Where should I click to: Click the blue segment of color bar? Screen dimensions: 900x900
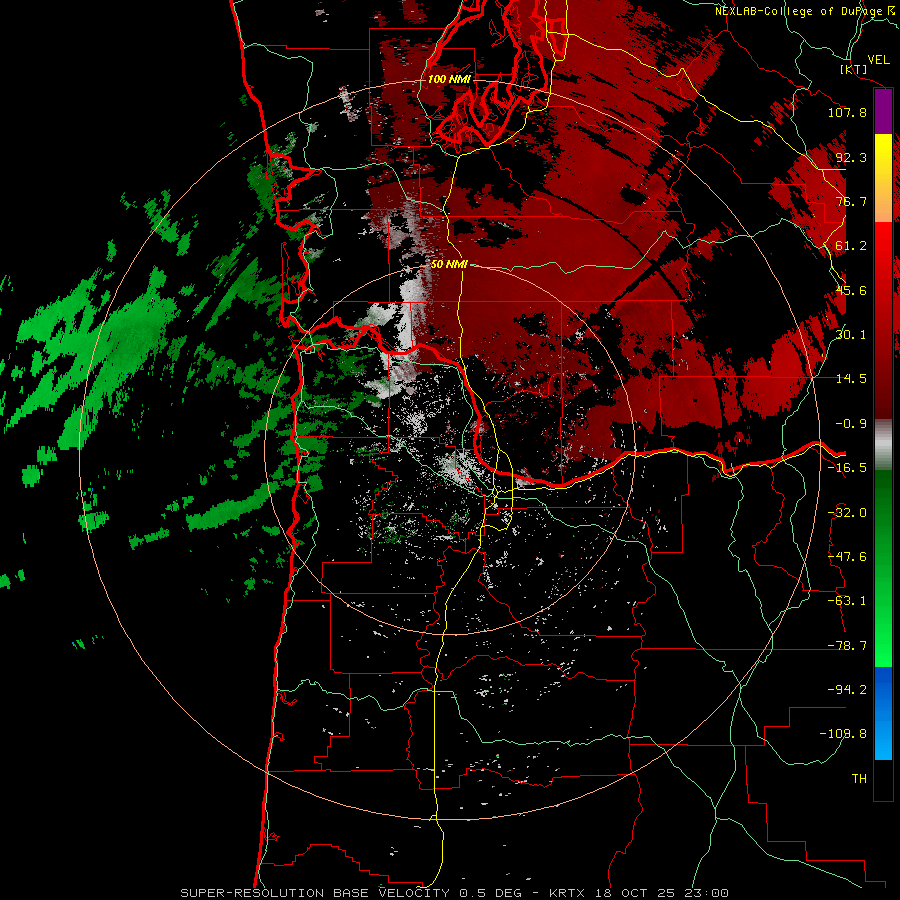(883, 713)
